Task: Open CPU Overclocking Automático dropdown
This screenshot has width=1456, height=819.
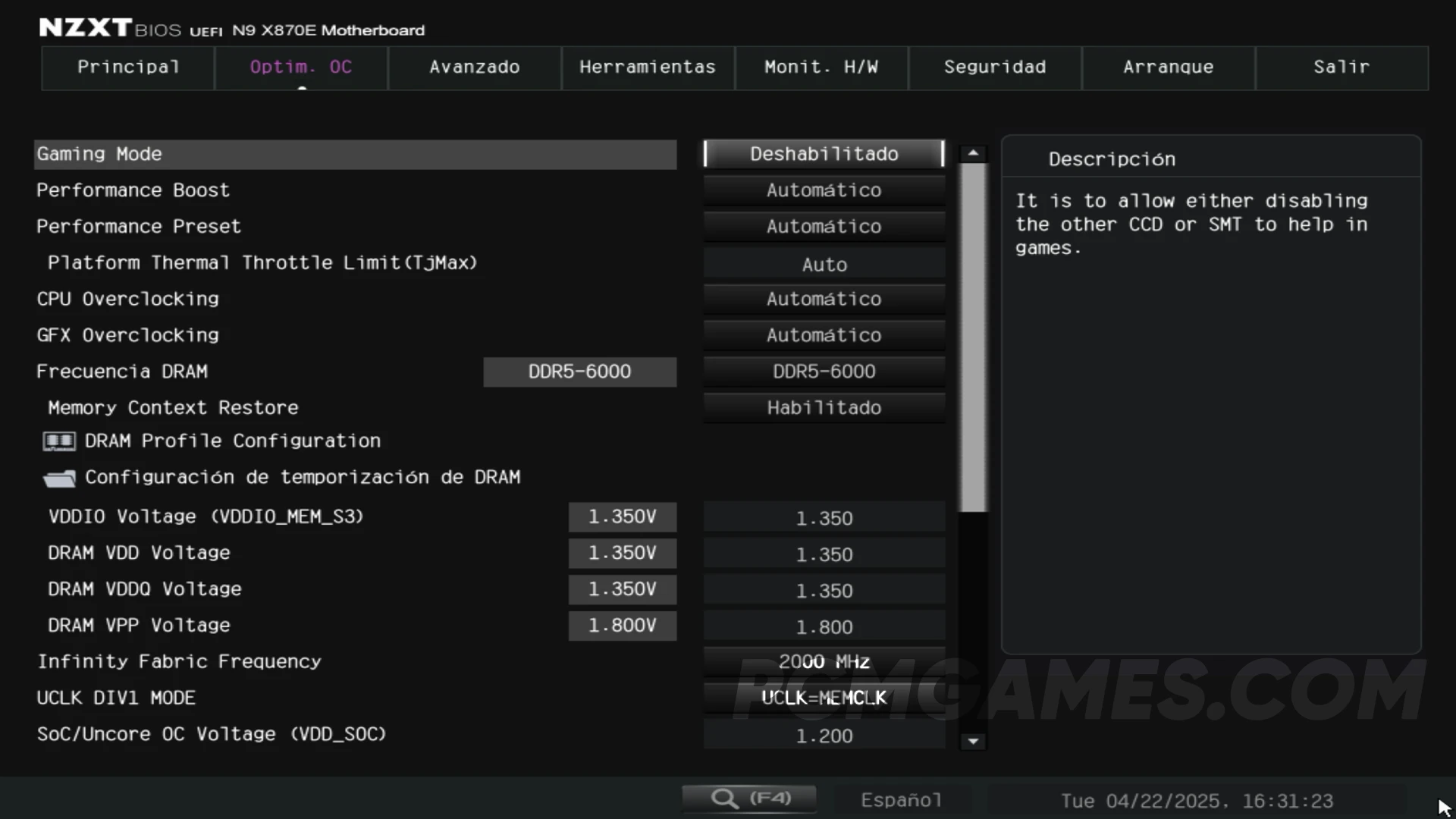Action: coord(824,300)
